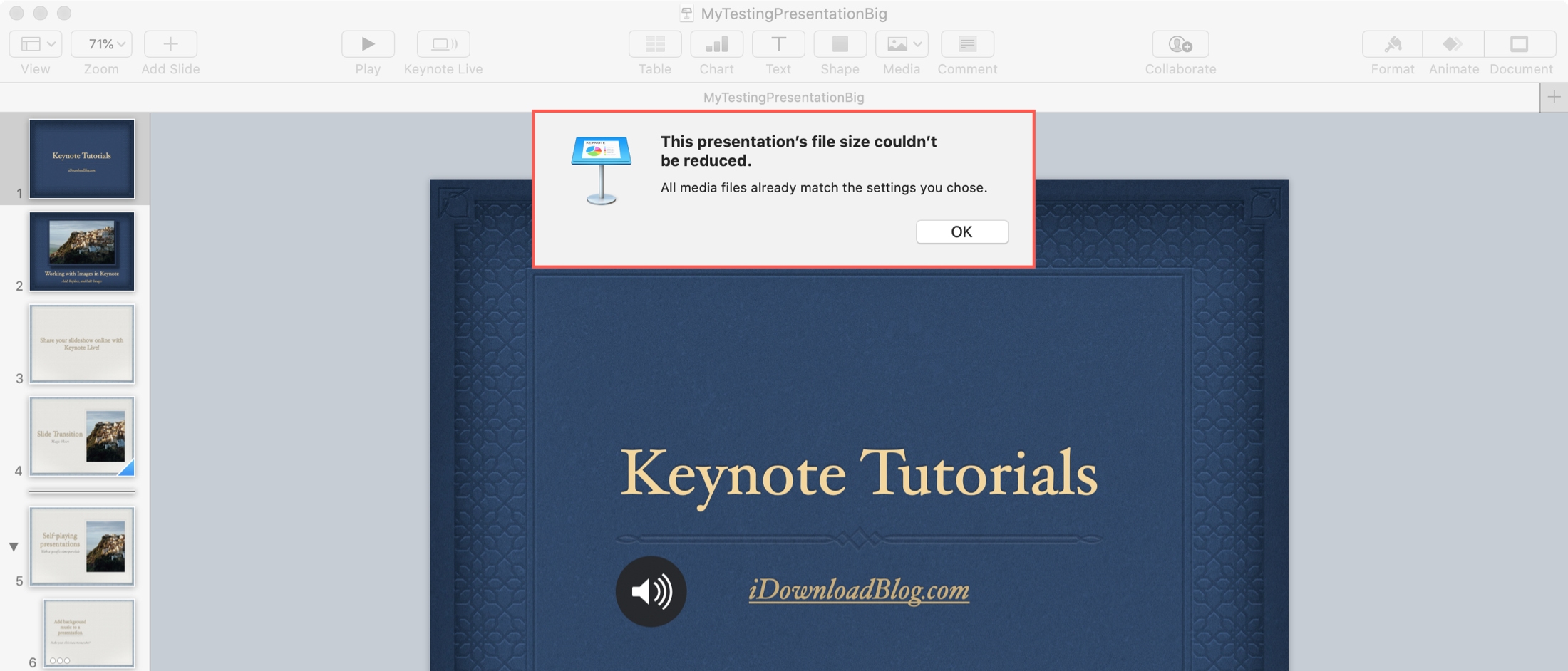Open the Media dropdown arrow
Viewport: 1568px width, 671px height.
tap(917, 44)
